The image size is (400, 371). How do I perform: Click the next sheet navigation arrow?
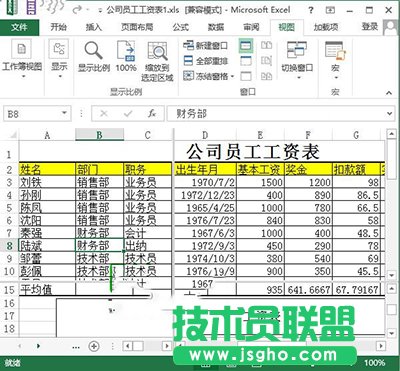point(38,346)
